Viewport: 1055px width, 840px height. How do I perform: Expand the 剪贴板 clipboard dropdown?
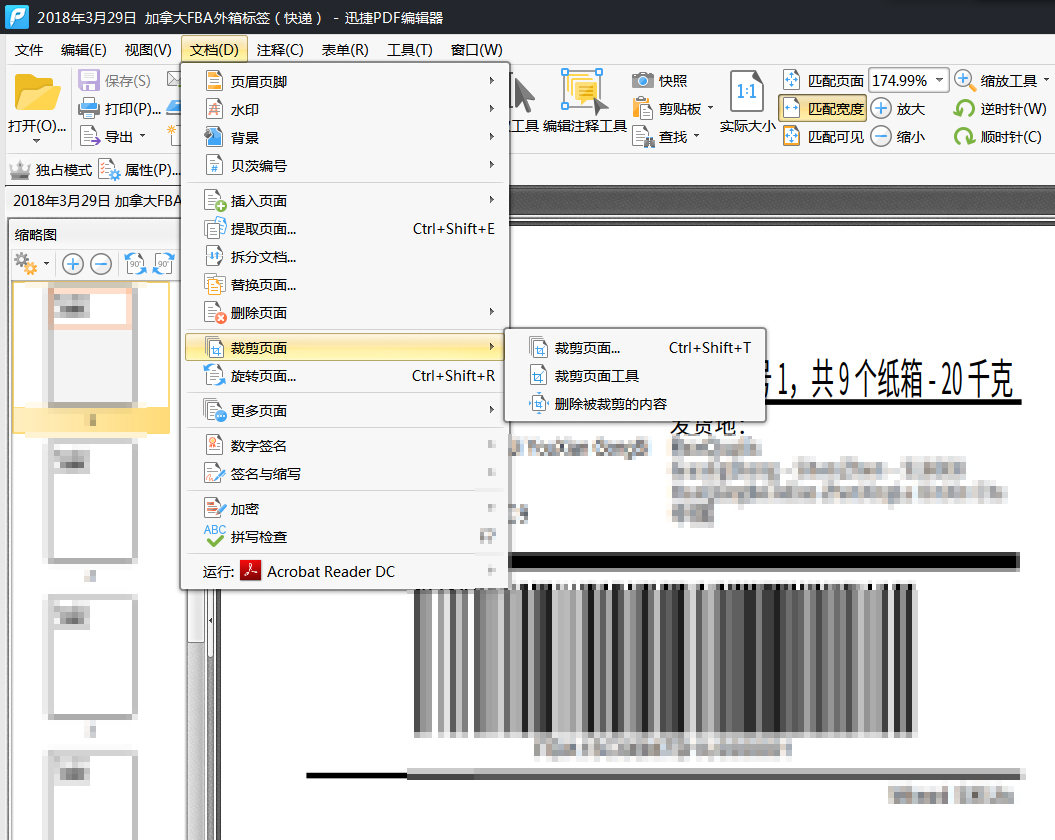coord(710,109)
